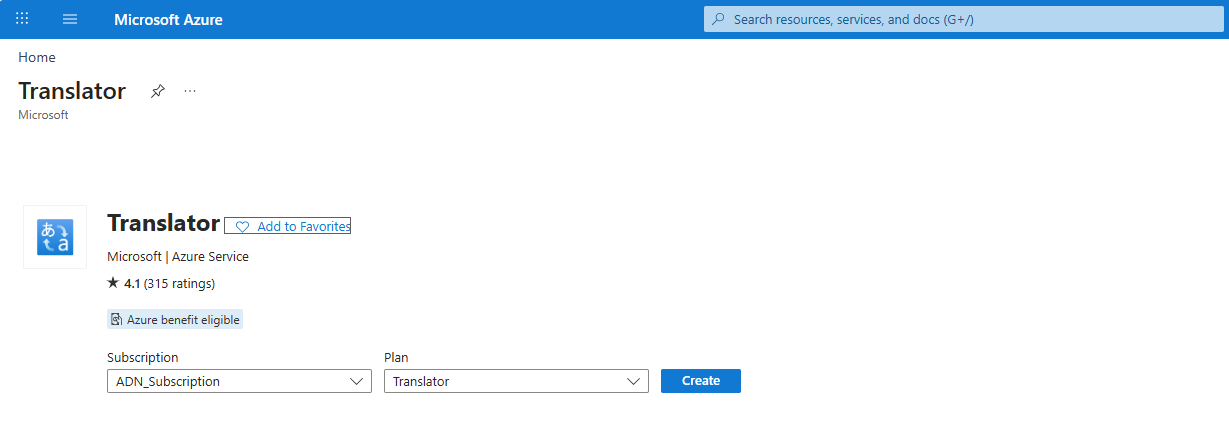The width and height of the screenshot is (1229, 423).
Task: Open the portal hamburger menu
Action: tap(70, 19)
